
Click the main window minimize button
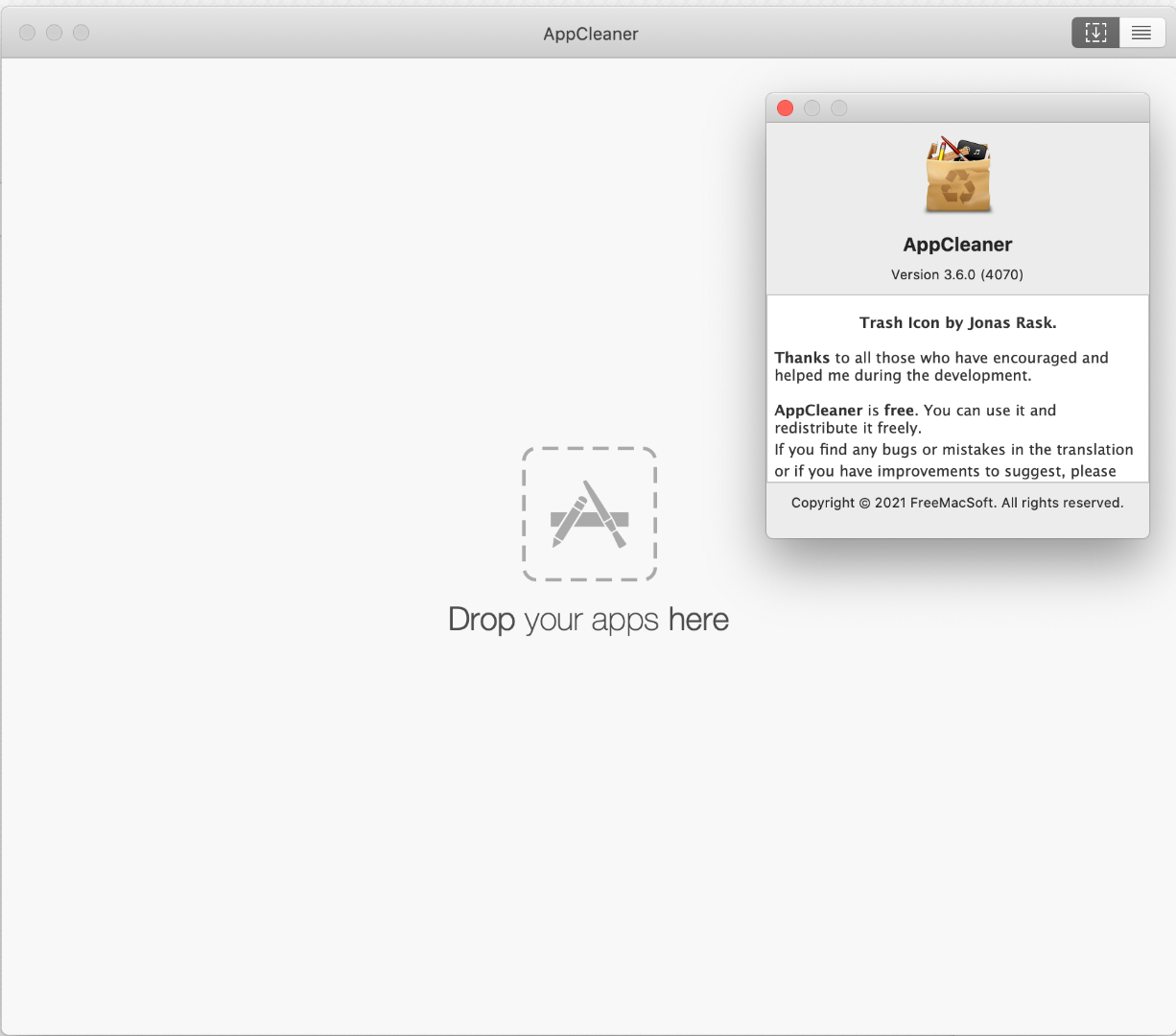[x=54, y=33]
